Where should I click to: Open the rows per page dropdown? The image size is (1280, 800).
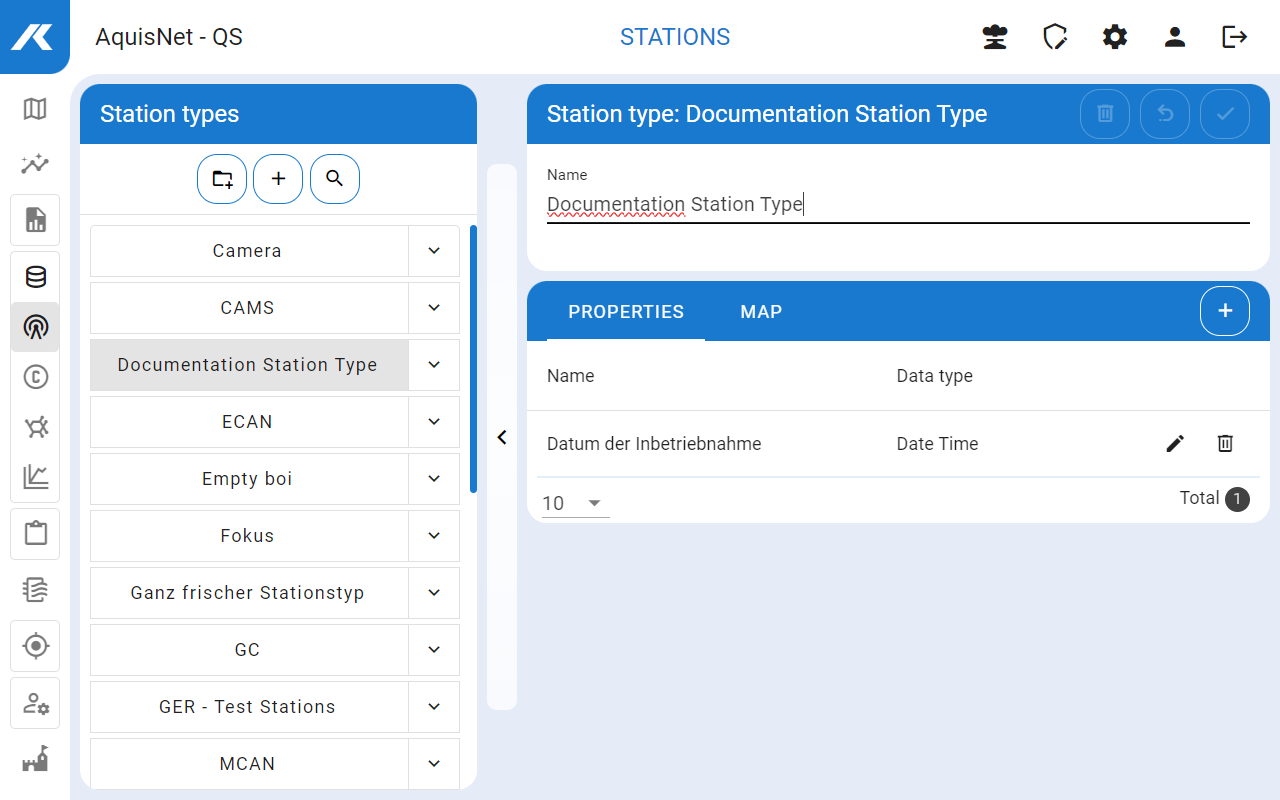tap(574, 503)
